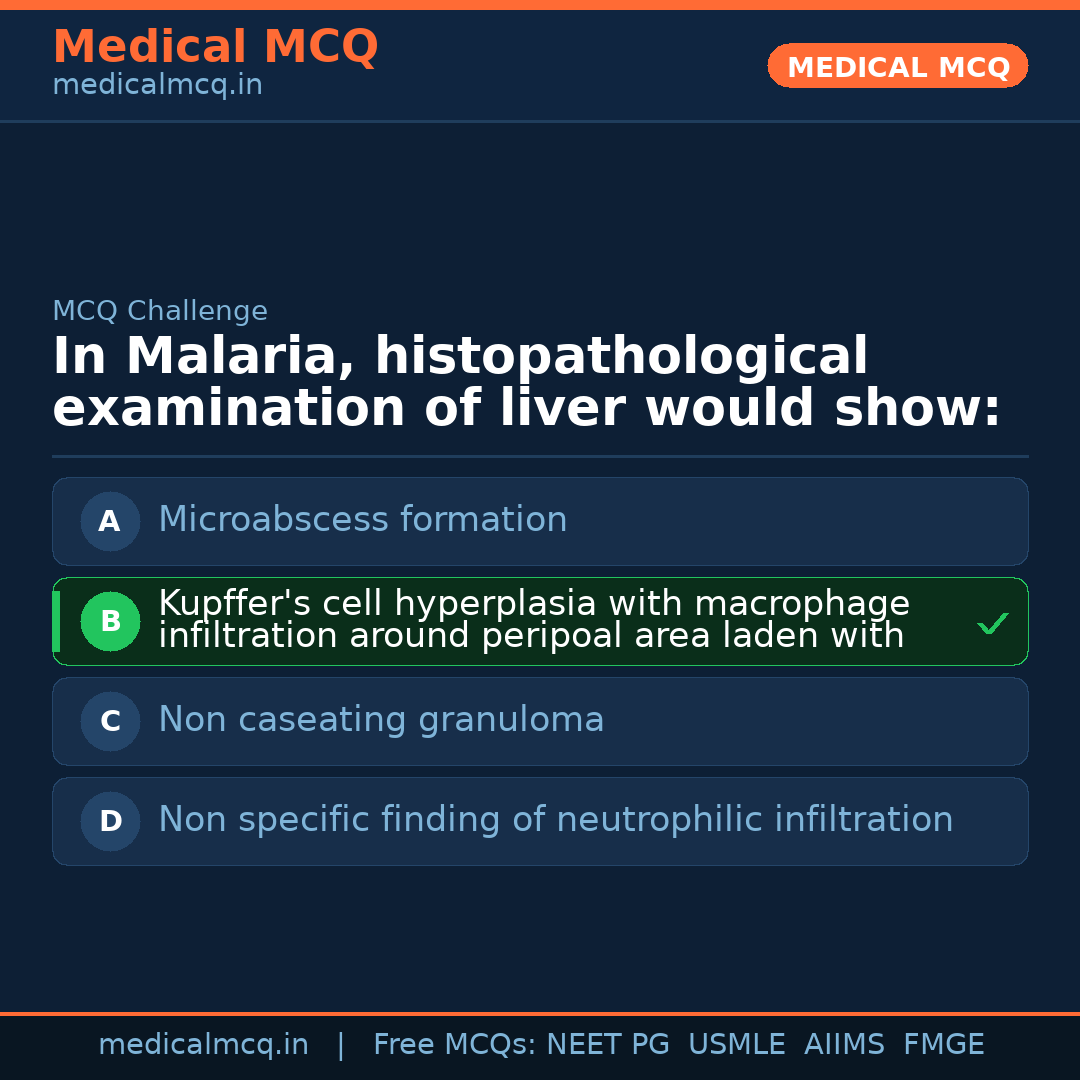Click the green letter B circle badge
This screenshot has width=1080, height=1080.
pos(110,621)
